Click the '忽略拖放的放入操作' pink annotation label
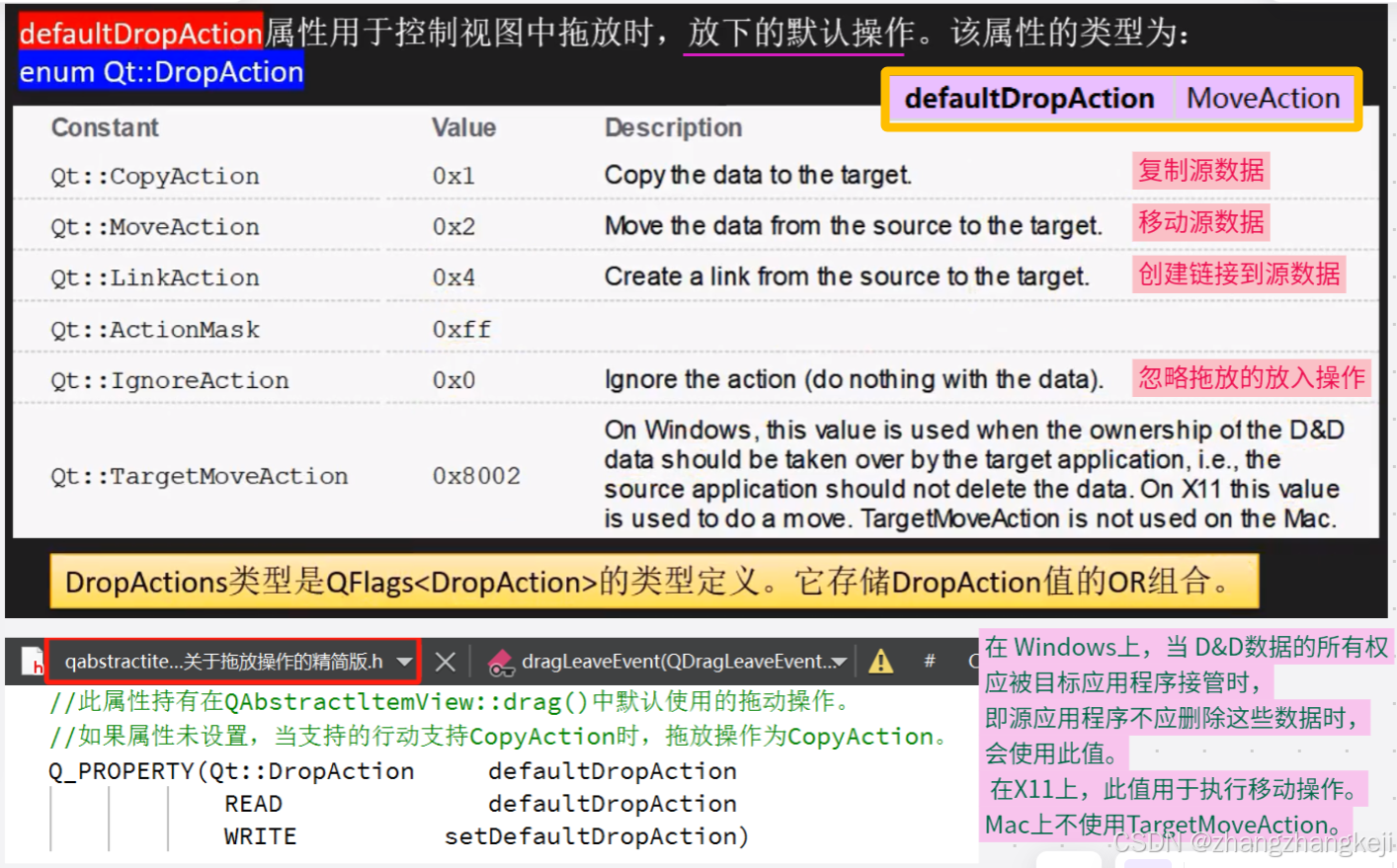This screenshot has height=868, width=1397. click(x=1251, y=377)
